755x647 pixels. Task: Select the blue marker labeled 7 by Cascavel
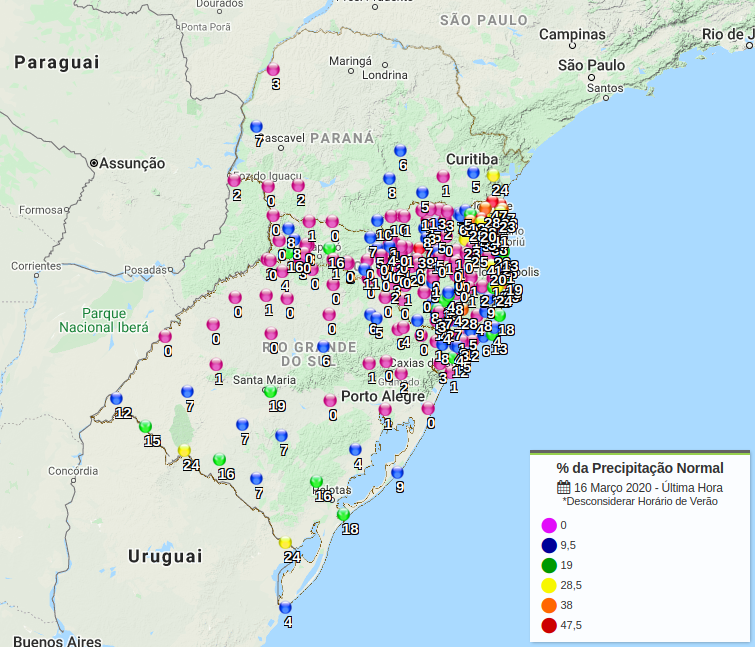pos(256,127)
